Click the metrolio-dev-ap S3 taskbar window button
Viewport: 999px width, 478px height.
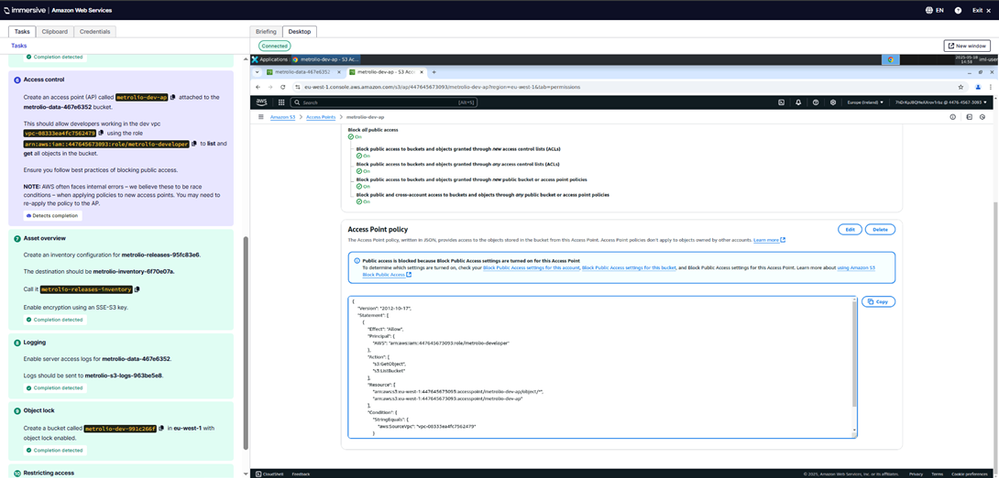coord(326,59)
